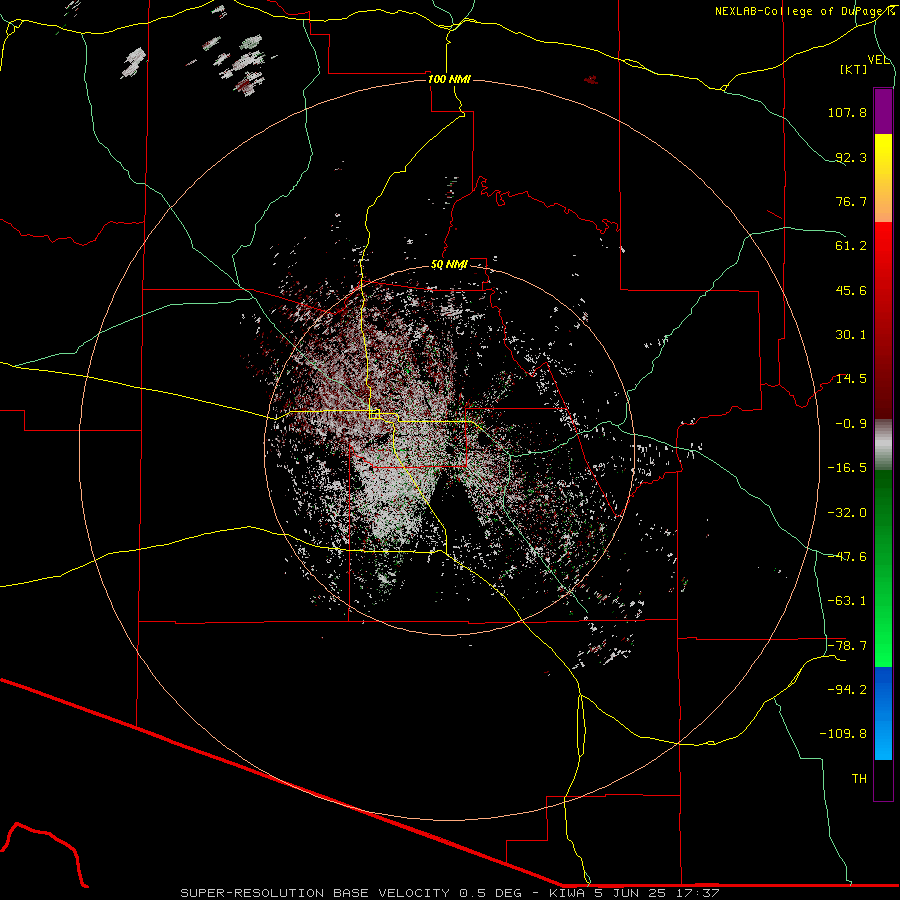Click the TH legend label
The image size is (900, 900).
point(859,779)
